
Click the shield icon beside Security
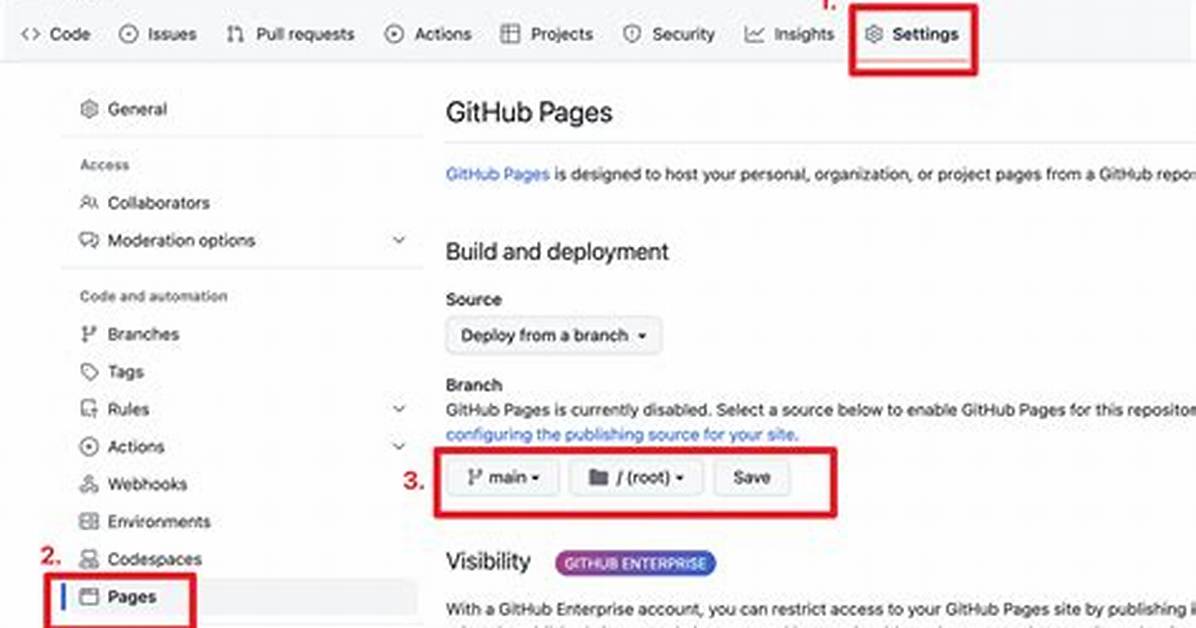pyautogui.click(x=632, y=34)
